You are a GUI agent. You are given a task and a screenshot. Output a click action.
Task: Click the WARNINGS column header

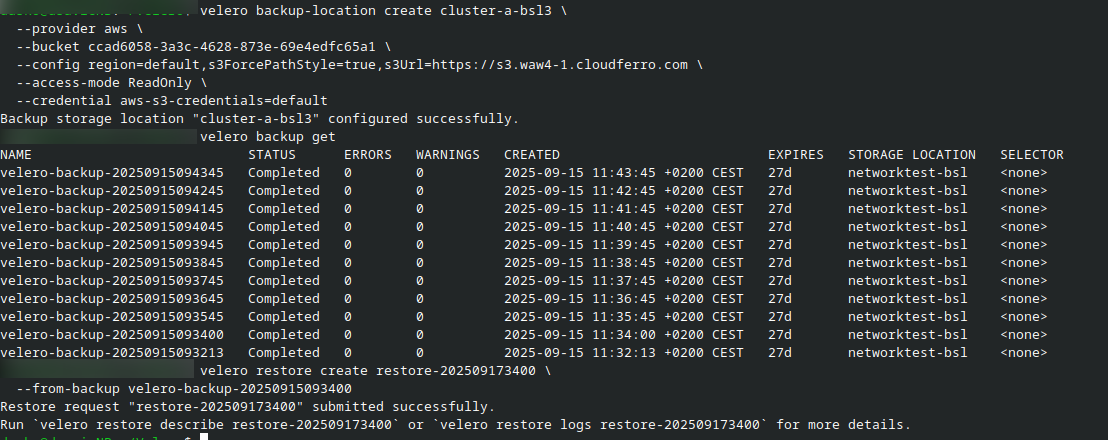pos(448,155)
